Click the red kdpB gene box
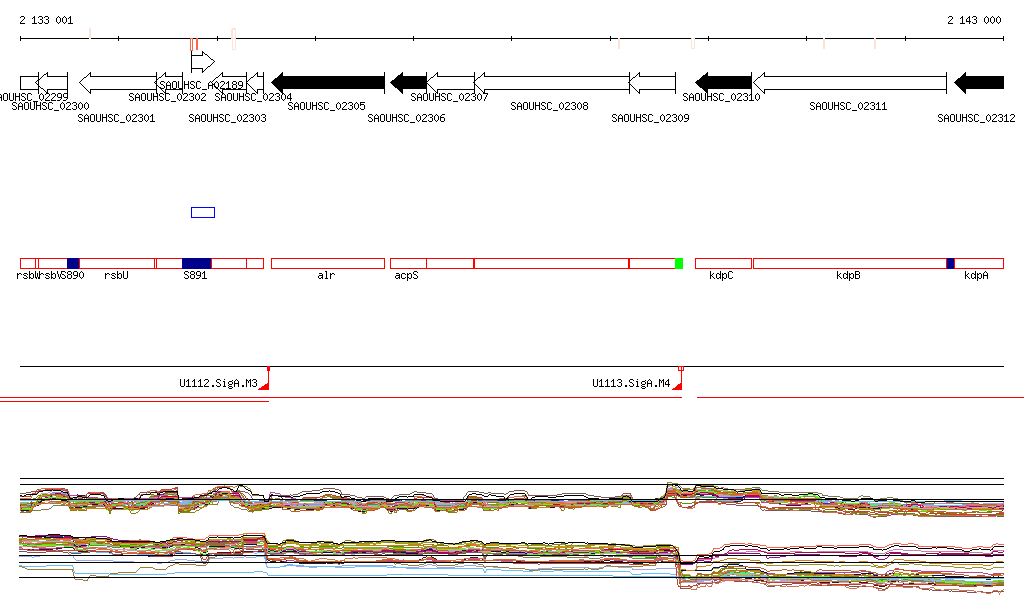Viewport: 1024px width, 611px height. 849,263
